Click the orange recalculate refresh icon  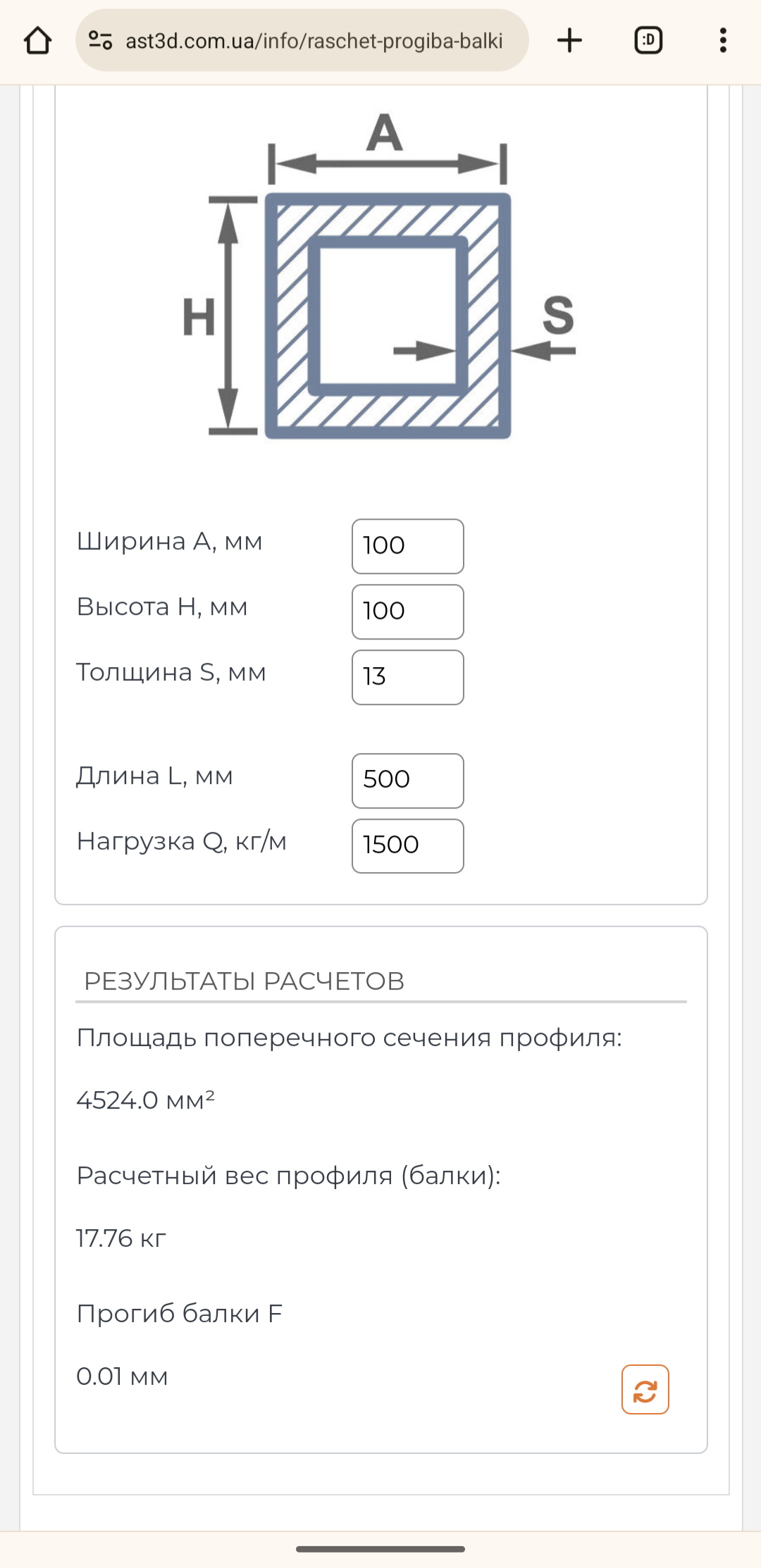[x=645, y=1390]
